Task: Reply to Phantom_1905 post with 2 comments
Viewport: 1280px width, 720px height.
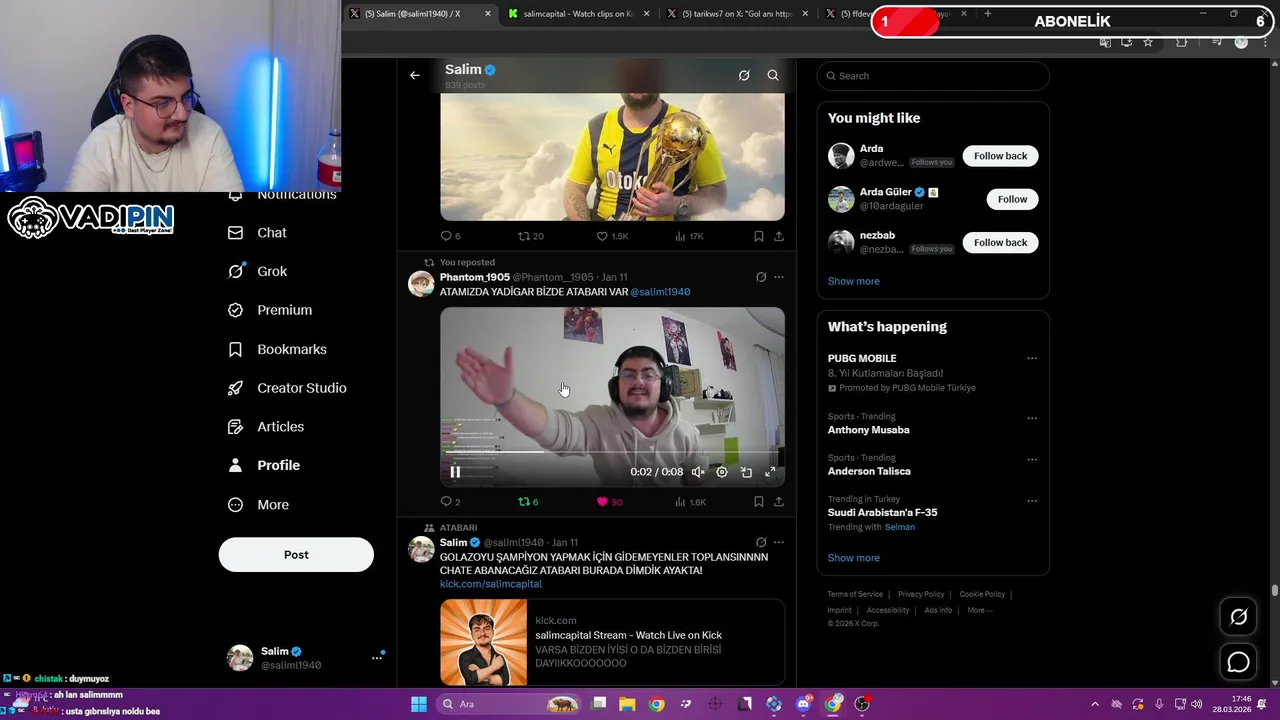Action: [450, 502]
